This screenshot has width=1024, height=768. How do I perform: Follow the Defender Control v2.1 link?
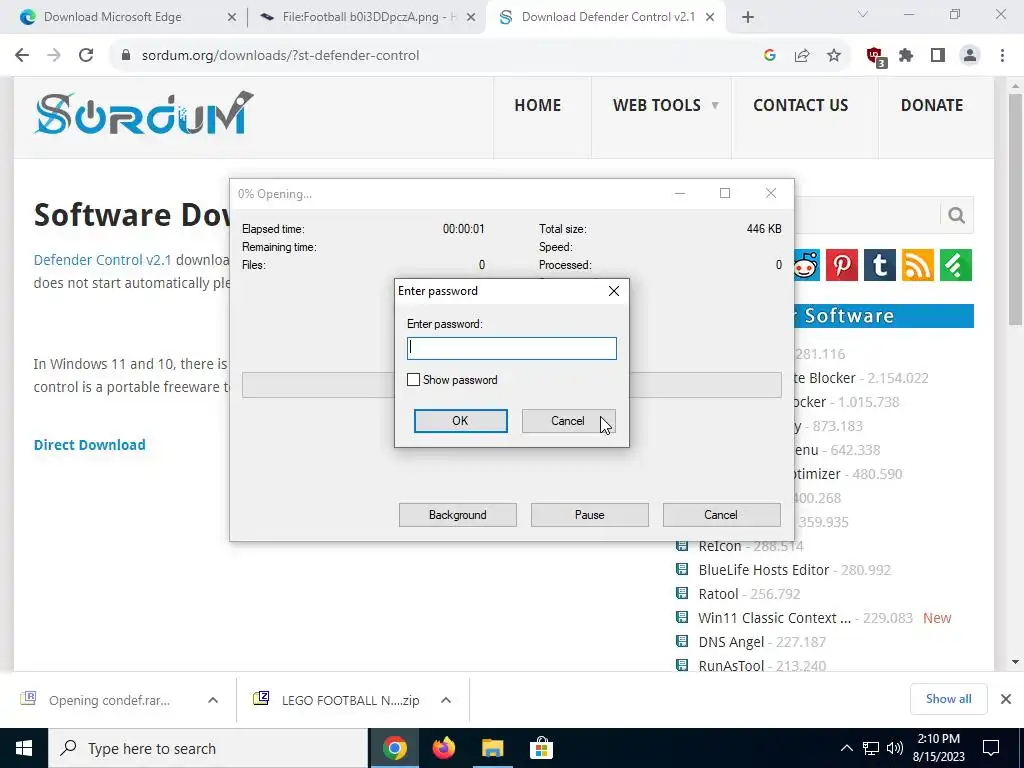103,260
